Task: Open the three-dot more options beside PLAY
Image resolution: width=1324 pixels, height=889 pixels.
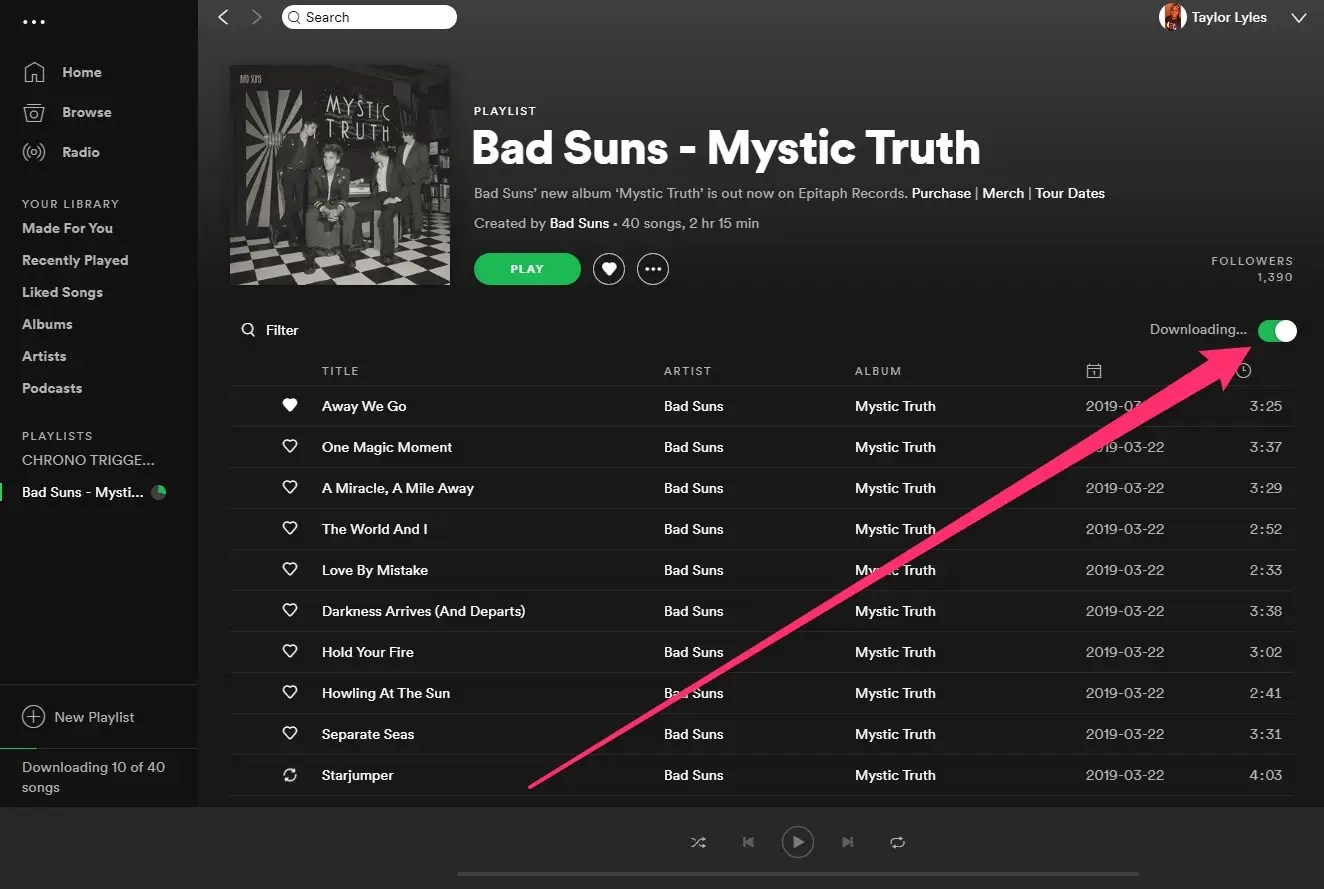Action: pos(653,269)
